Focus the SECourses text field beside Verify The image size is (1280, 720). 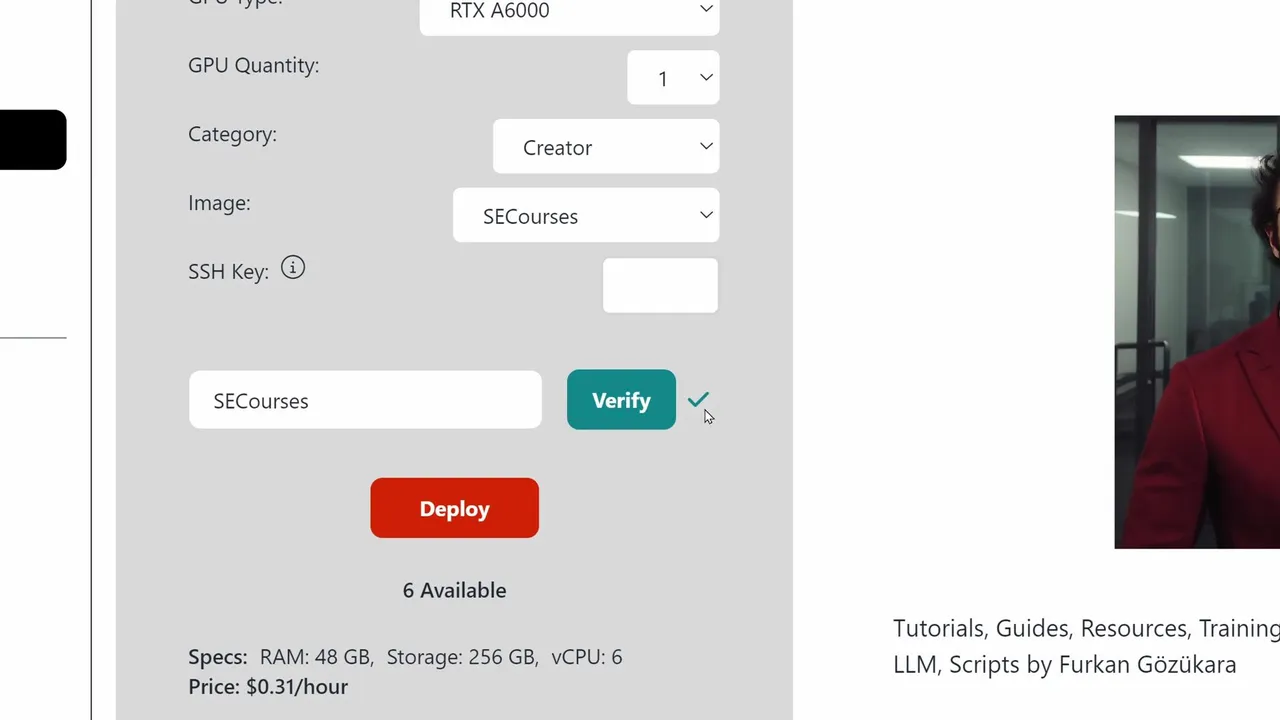pyautogui.click(x=365, y=401)
